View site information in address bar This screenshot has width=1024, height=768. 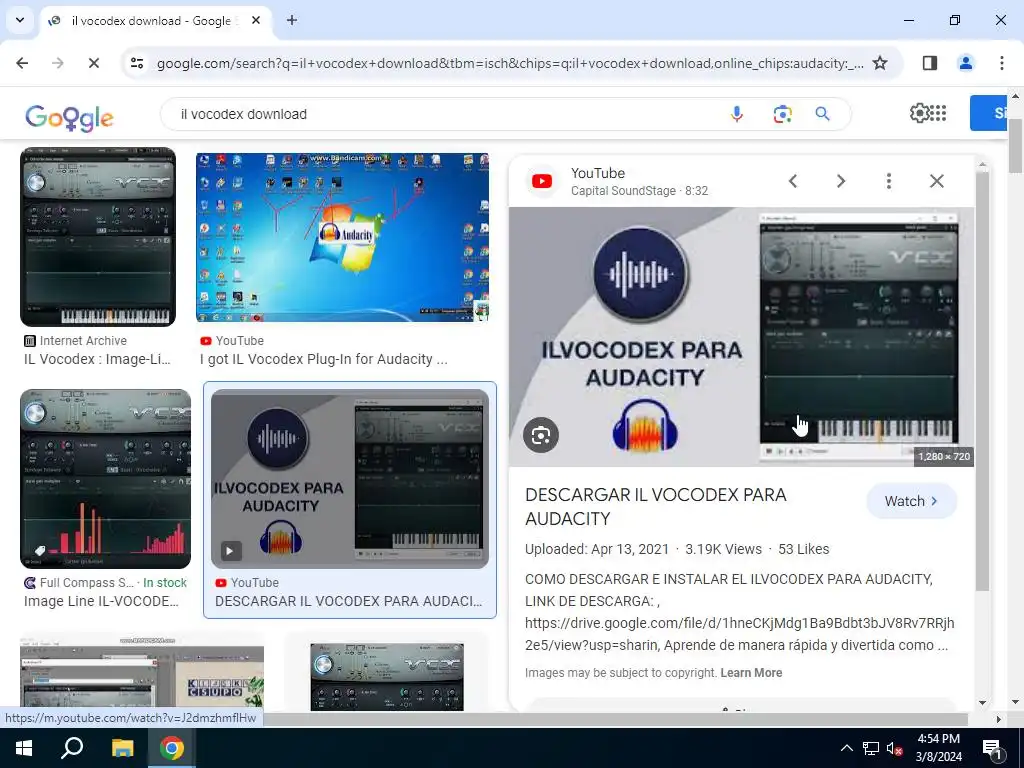(137, 63)
